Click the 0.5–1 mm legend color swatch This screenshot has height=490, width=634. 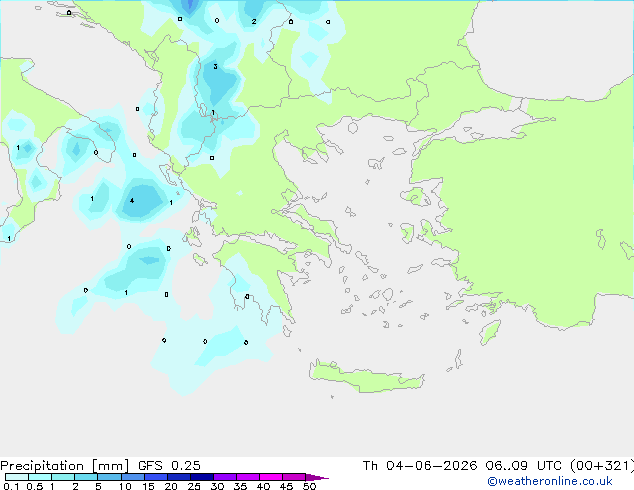click(40, 477)
